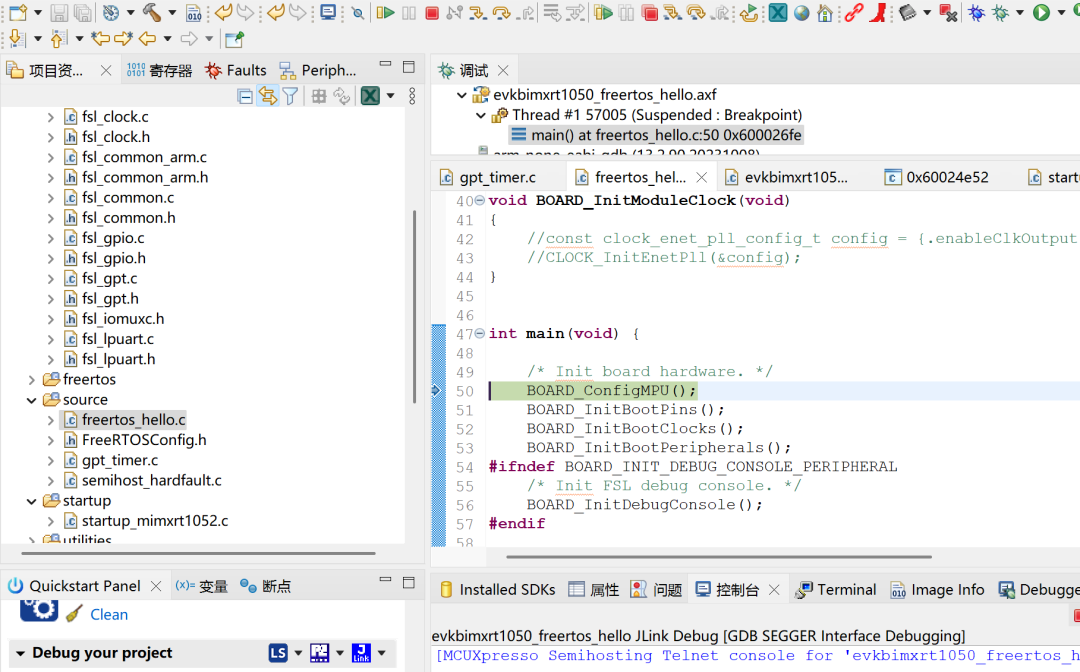This screenshot has height=672, width=1080.
Task: Open the 0x60024e52 editor tab
Action: pos(937,177)
